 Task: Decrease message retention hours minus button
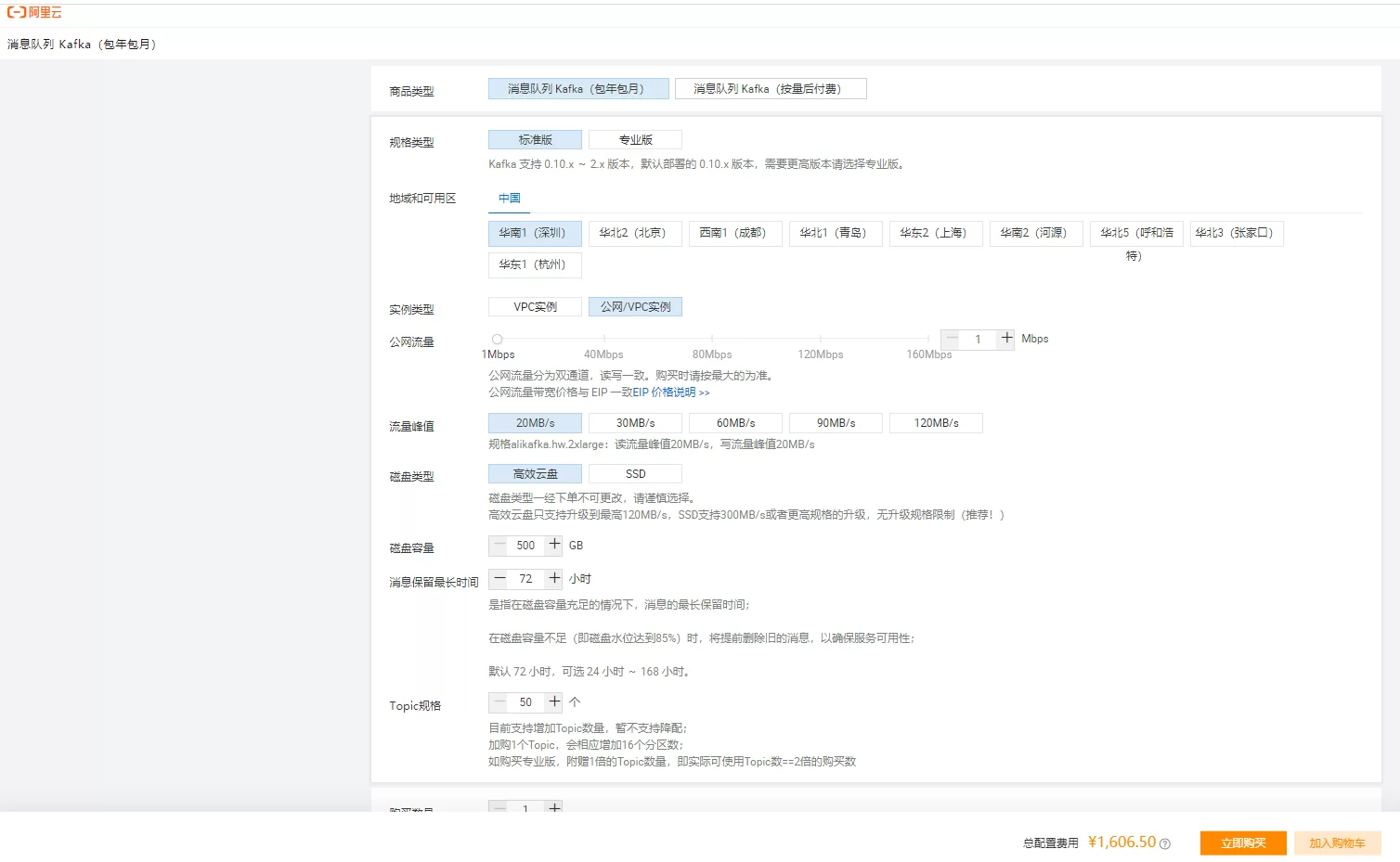pyautogui.click(x=499, y=578)
